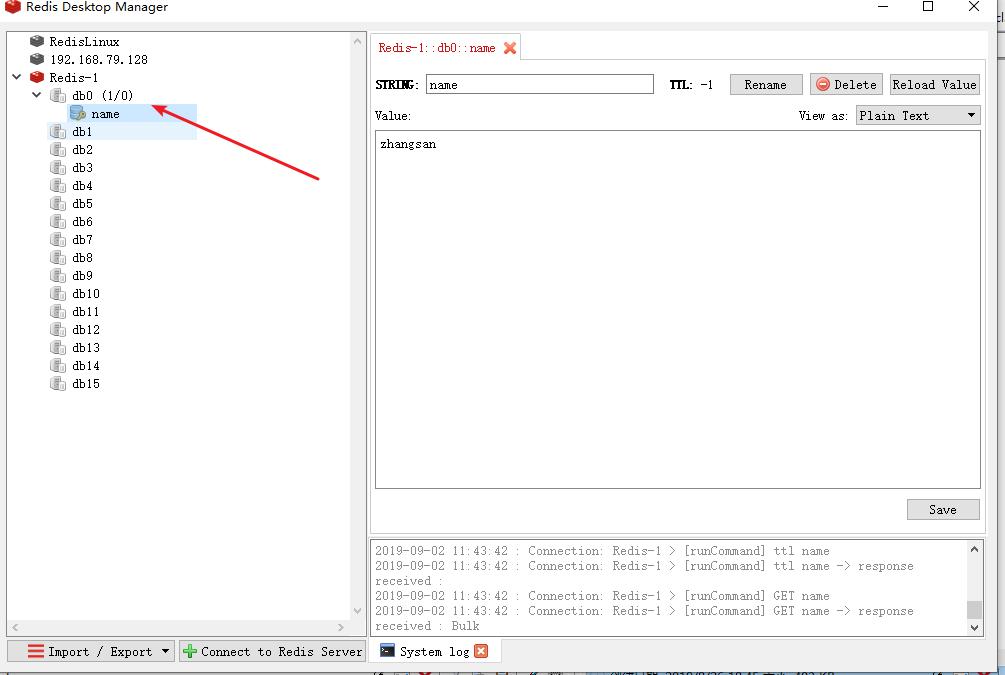The image size is (1005, 675).
Task: Click the Redis Desktop Manager title icon
Action: (12, 6)
